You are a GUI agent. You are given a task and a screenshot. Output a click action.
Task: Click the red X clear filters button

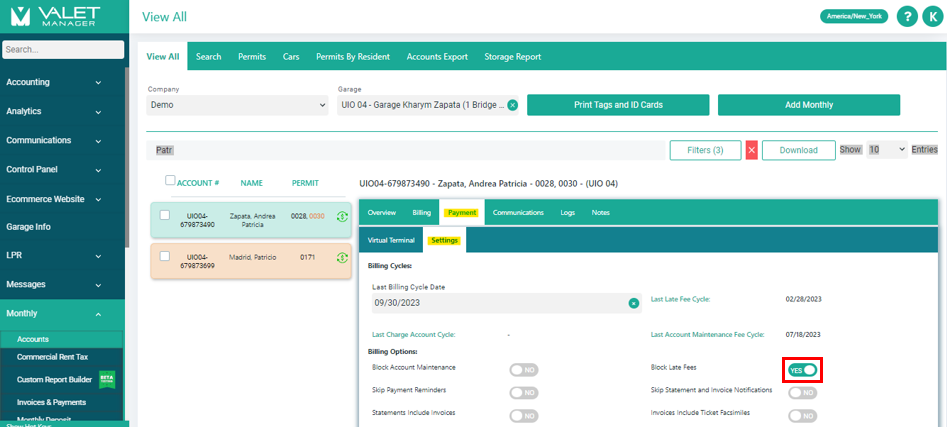click(751, 150)
